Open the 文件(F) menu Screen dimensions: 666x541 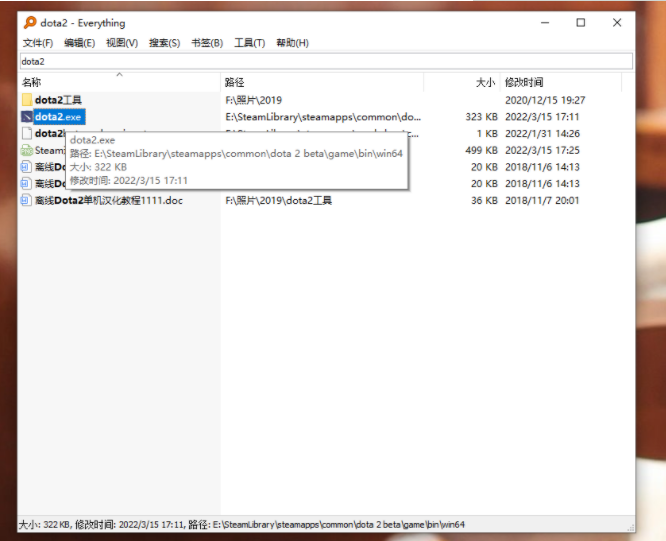point(37,43)
